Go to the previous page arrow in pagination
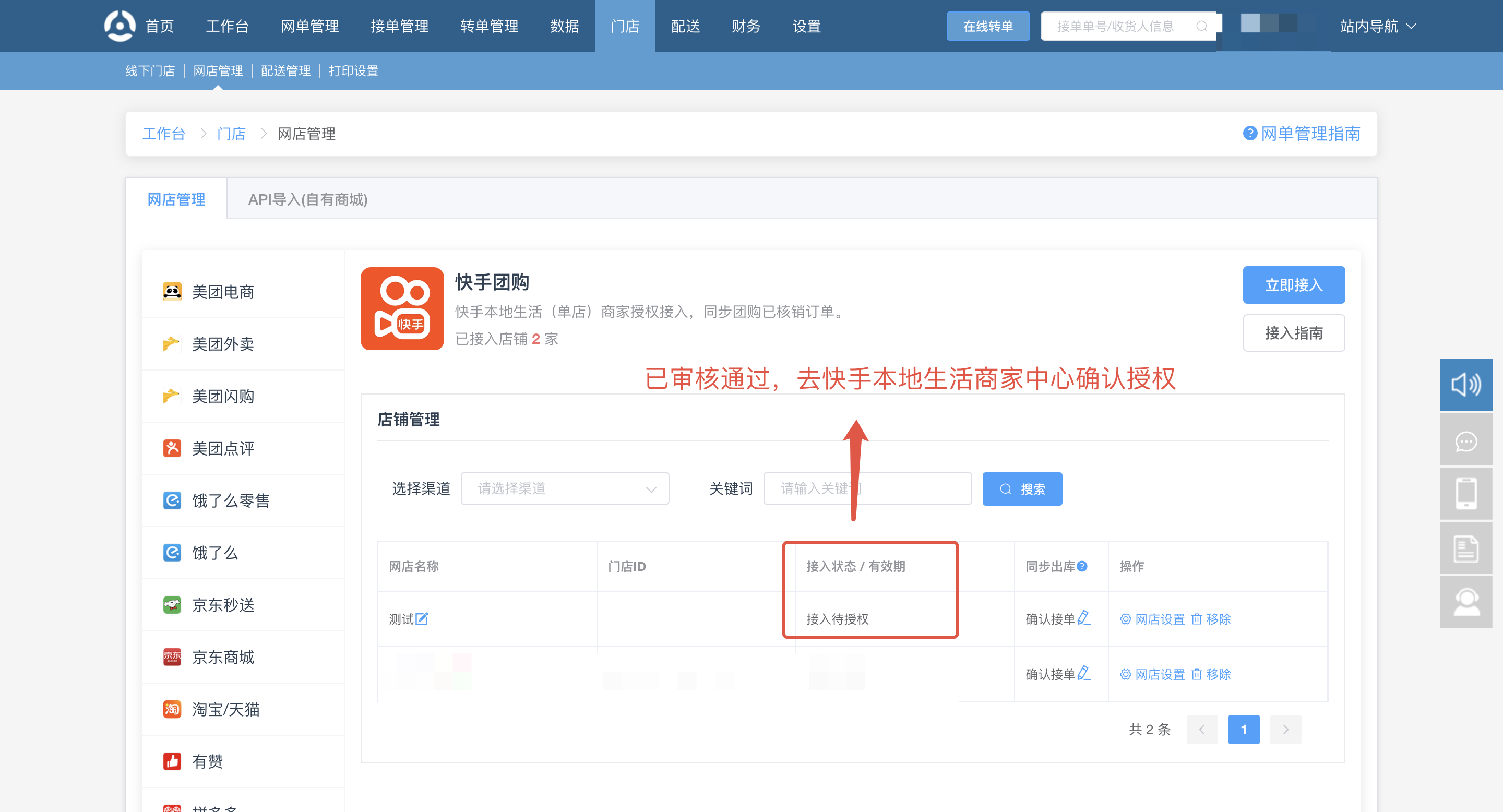The width and height of the screenshot is (1503, 812). click(1201, 729)
